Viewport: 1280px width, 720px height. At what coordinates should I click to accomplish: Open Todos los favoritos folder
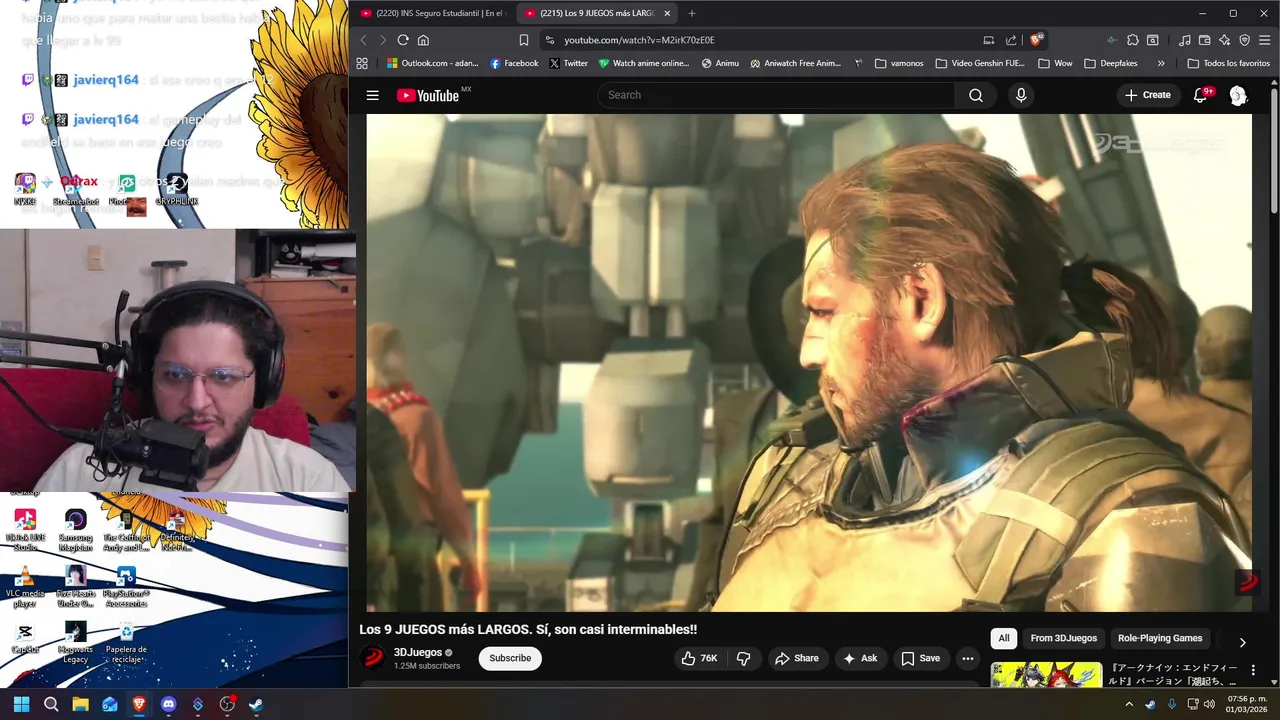1228,63
